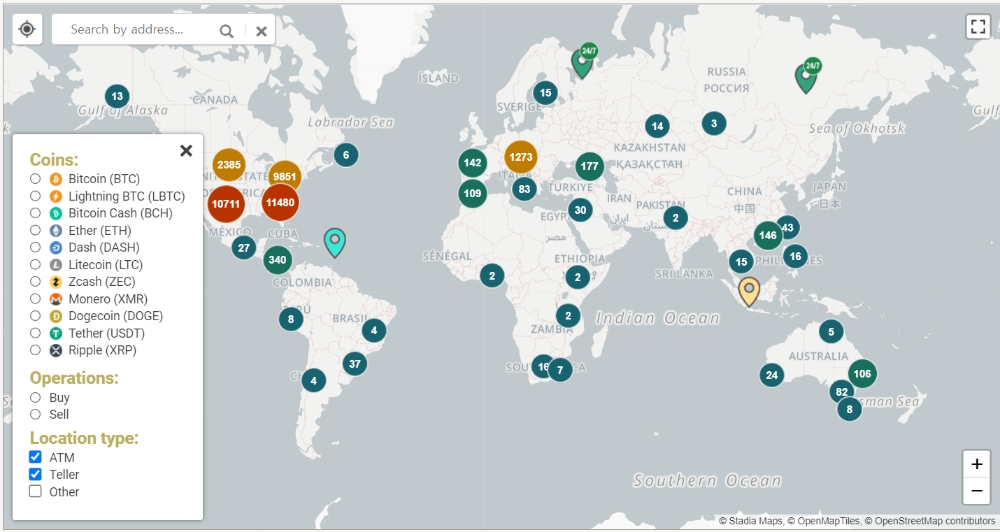
Task: Select the Buy operation
Action: click(35, 397)
